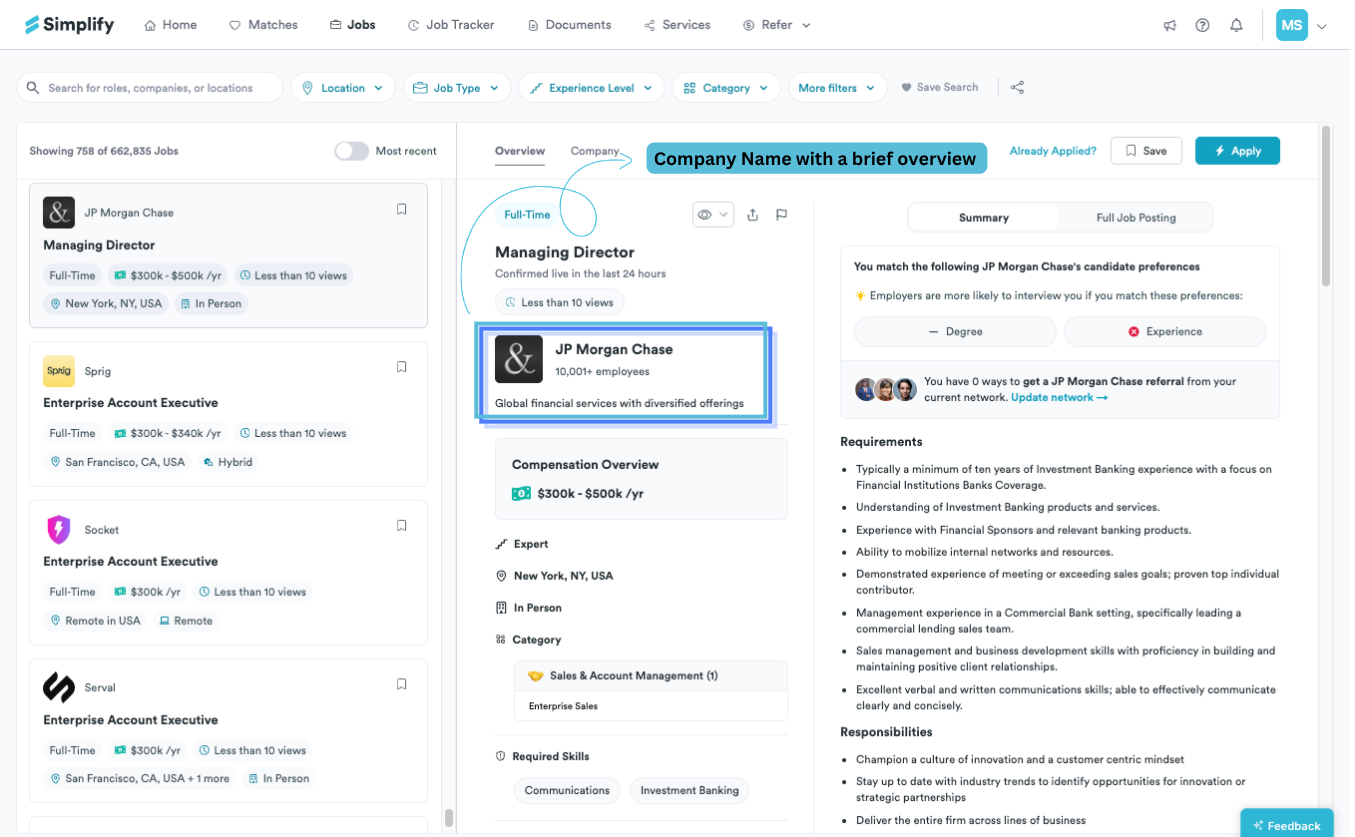
Task: Bookmark the JP Morgan Chase Managing Director job
Action: [402, 210]
